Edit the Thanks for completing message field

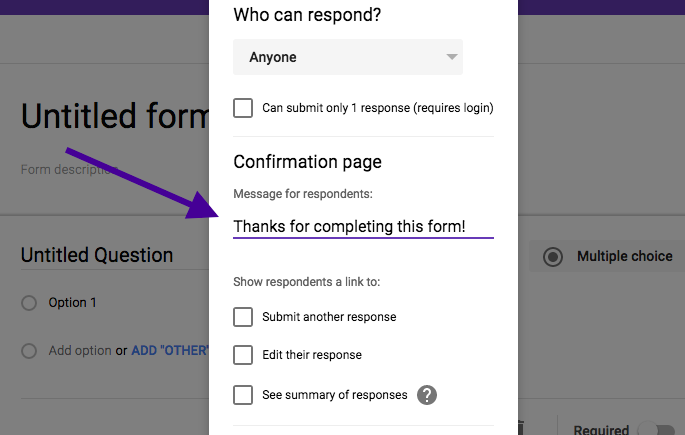pyautogui.click(x=363, y=227)
